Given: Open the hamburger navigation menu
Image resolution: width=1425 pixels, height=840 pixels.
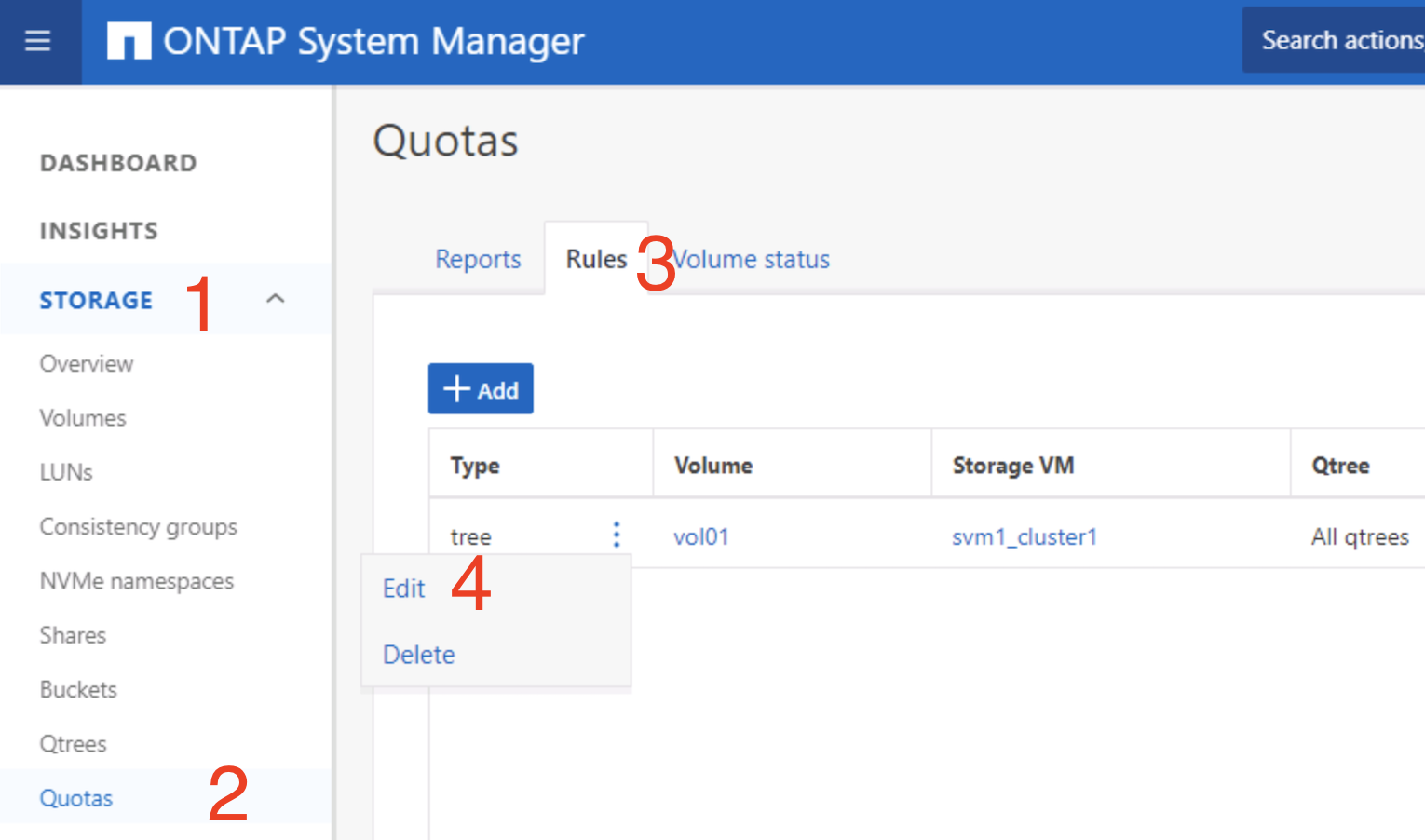Looking at the screenshot, I should [37, 41].
